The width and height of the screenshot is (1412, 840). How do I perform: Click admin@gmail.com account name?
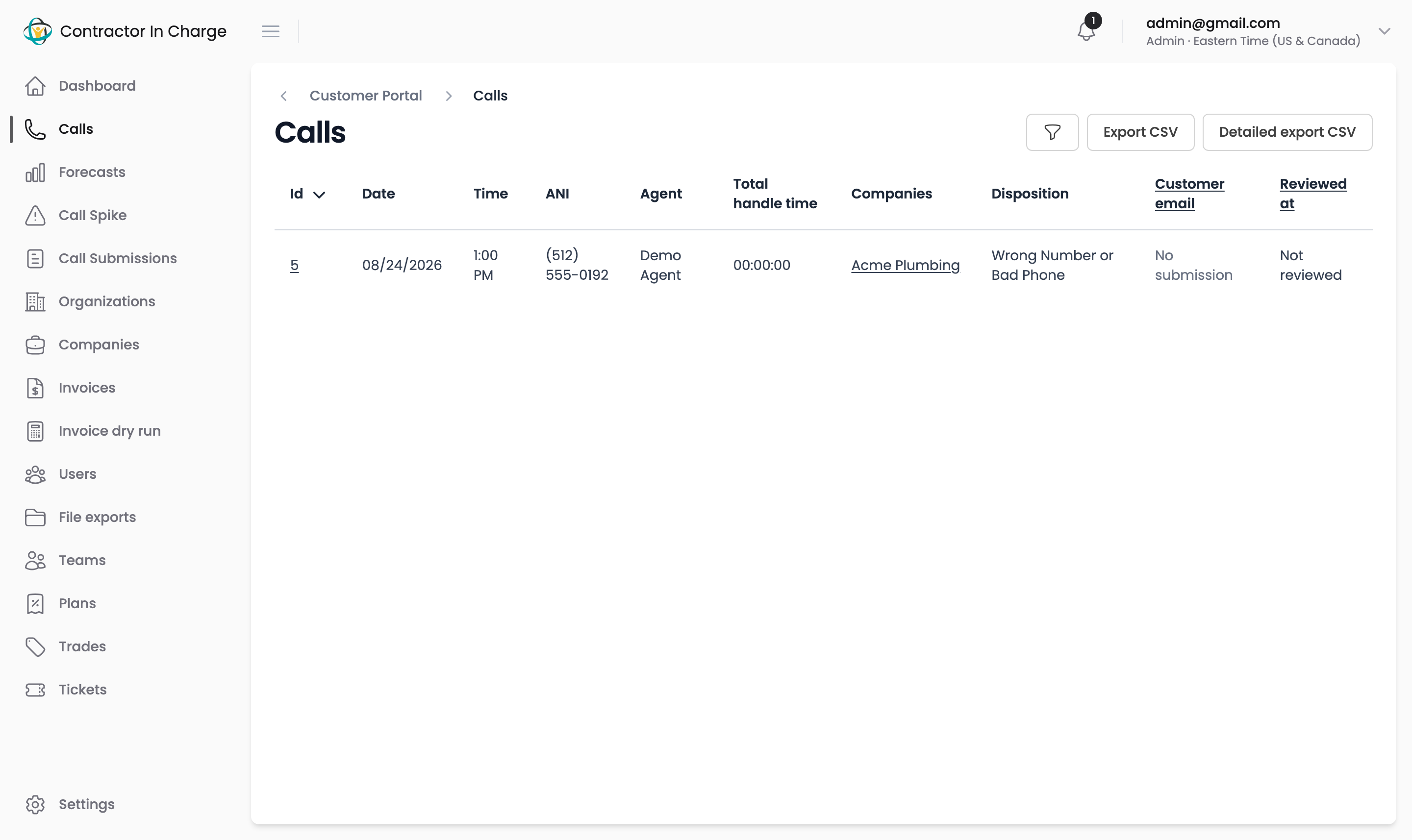(x=1213, y=23)
